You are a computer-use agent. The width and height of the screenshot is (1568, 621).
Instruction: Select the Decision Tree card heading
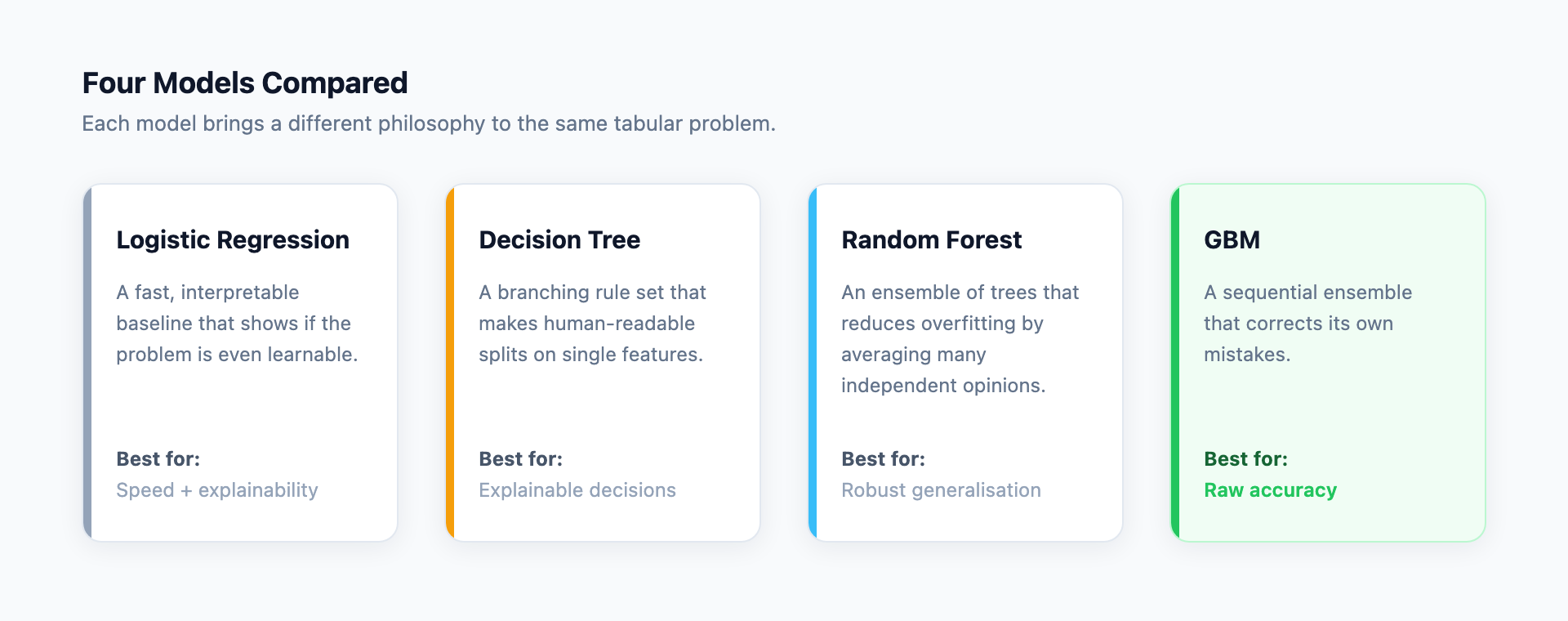[559, 240]
